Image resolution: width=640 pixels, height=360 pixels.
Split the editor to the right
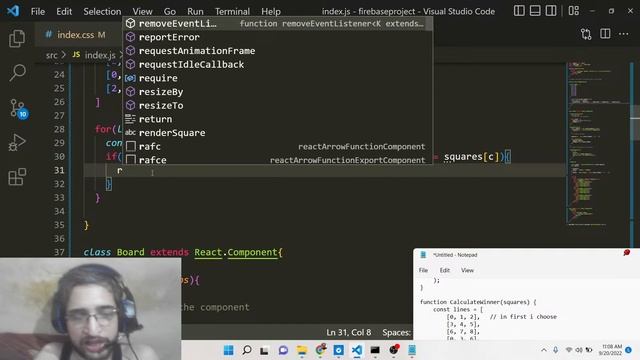pos(605,34)
